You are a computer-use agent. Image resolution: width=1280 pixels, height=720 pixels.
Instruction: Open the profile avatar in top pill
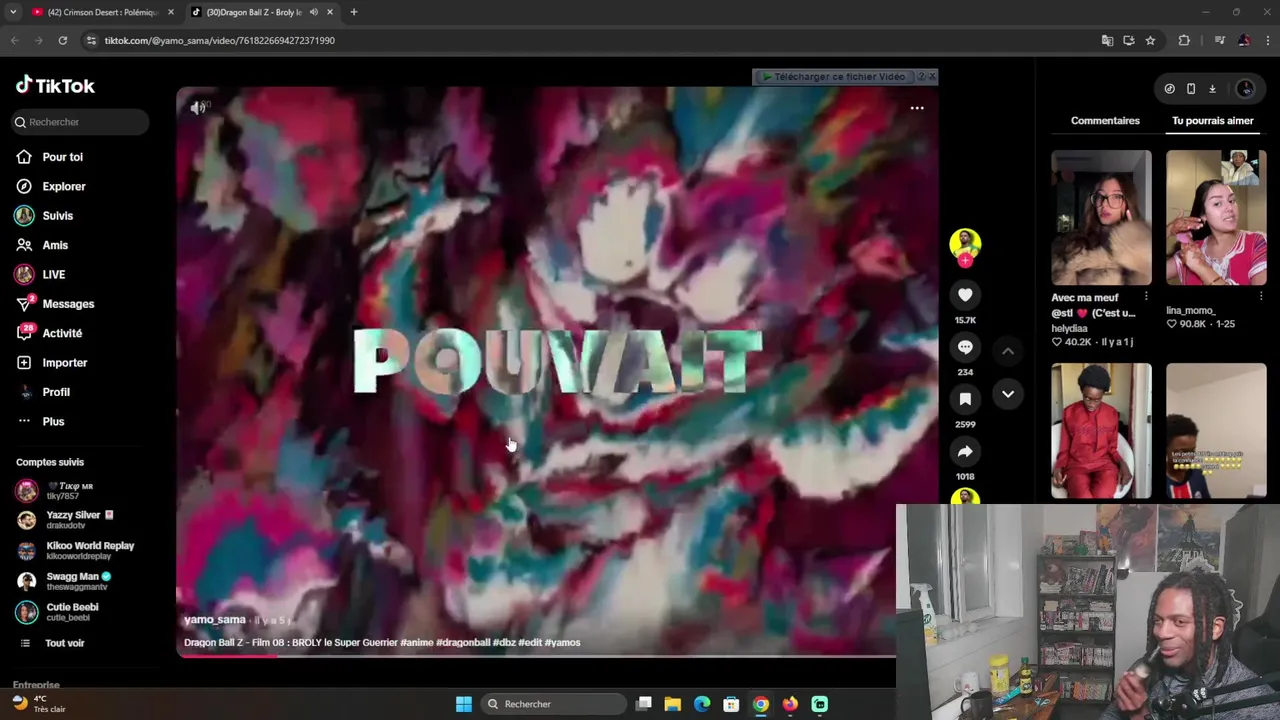coord(1245,89)
